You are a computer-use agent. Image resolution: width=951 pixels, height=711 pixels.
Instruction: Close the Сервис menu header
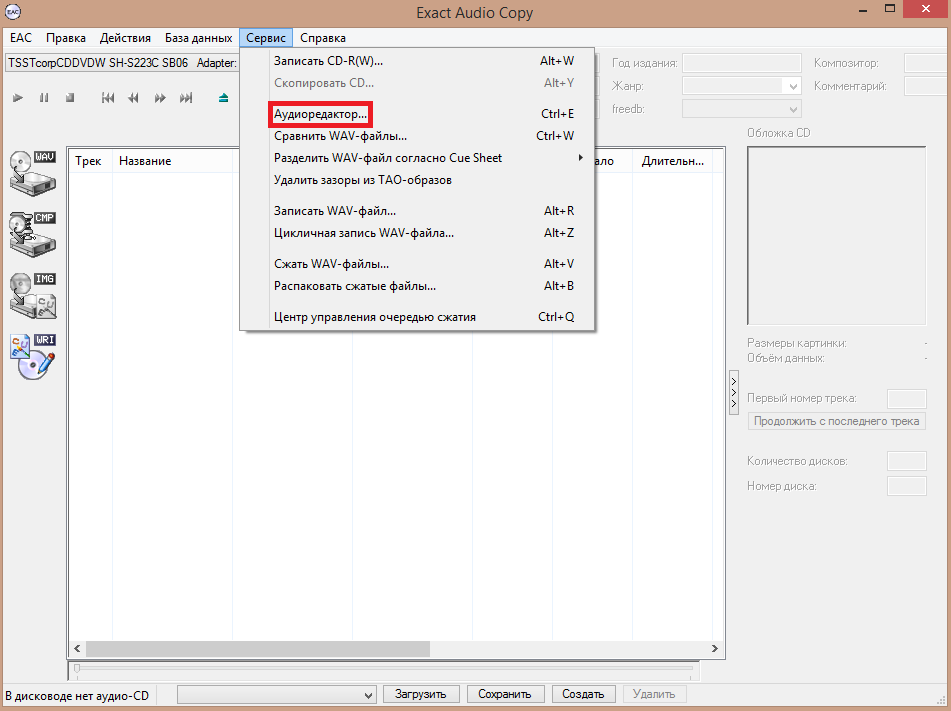coord(266,38)
